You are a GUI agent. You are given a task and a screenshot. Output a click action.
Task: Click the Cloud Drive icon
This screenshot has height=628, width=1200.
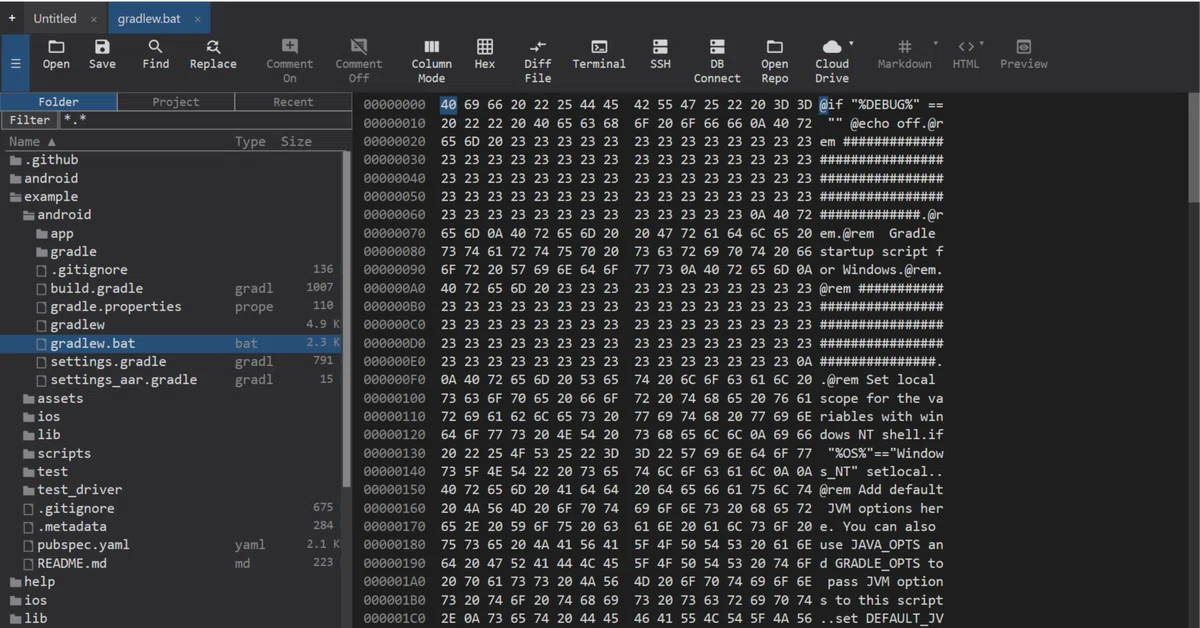[x=831, y=61]
